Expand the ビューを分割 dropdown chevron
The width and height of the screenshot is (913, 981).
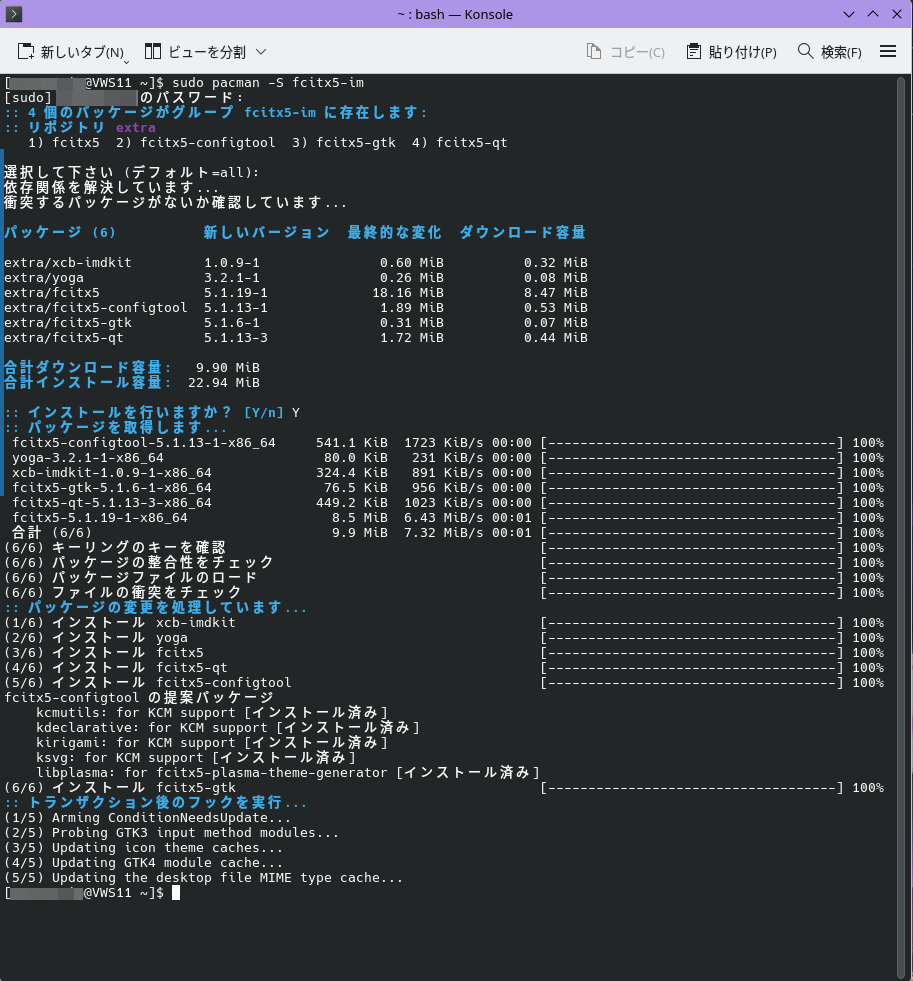click(x=261, y=52)
